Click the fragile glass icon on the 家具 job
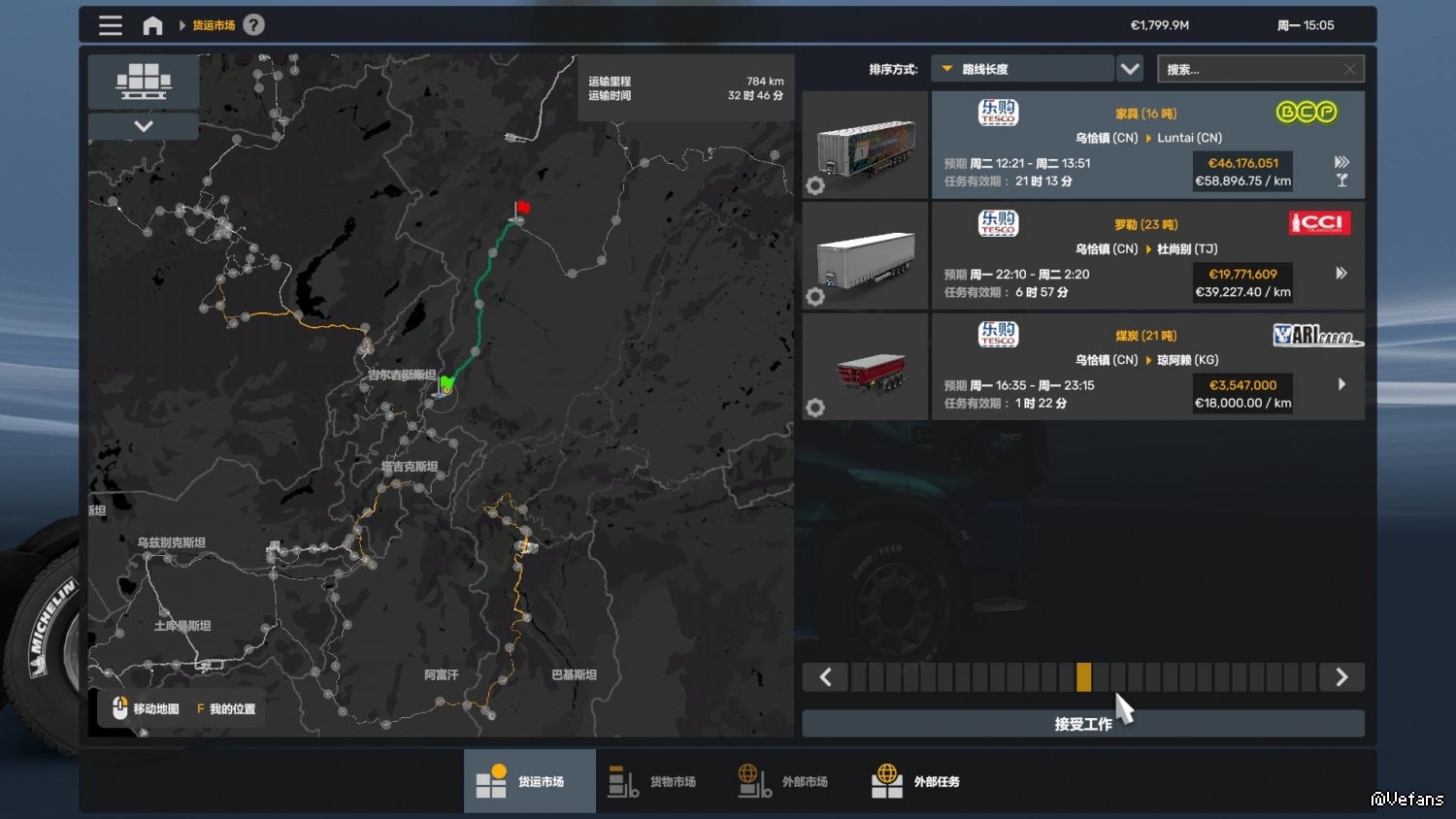Screen dimensions: 1456x819 (x=1341, y=180)
